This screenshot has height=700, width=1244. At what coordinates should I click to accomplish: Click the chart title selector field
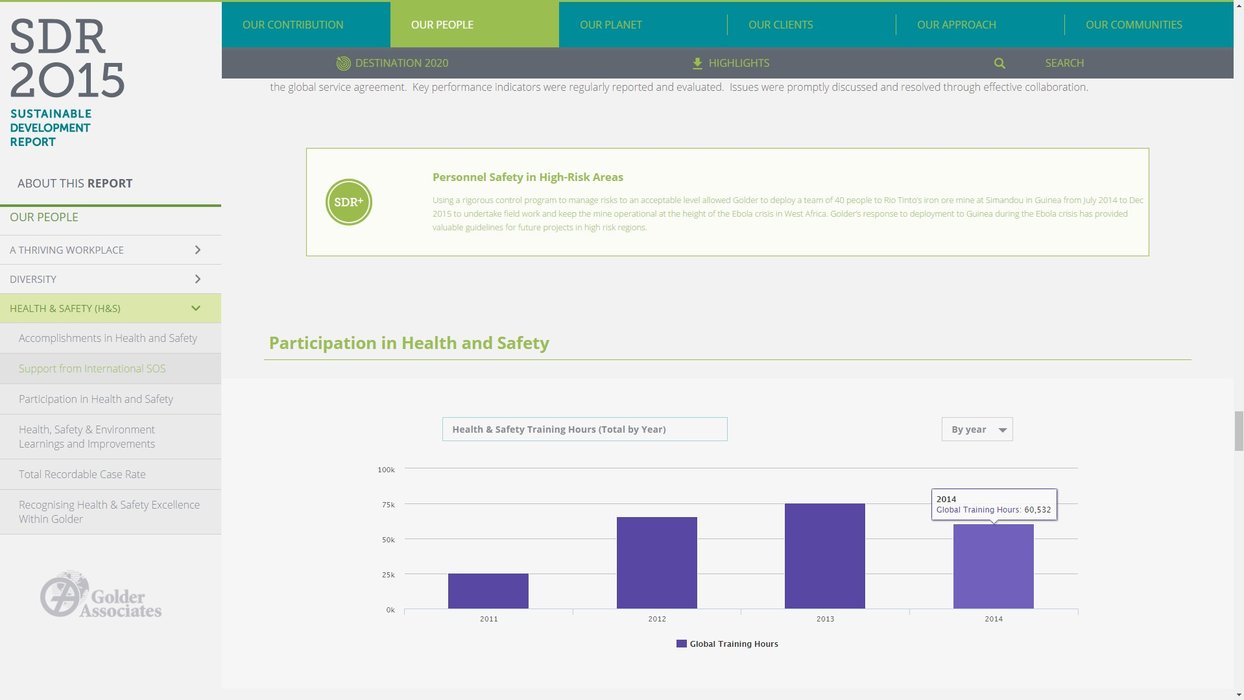coord(584,429)
